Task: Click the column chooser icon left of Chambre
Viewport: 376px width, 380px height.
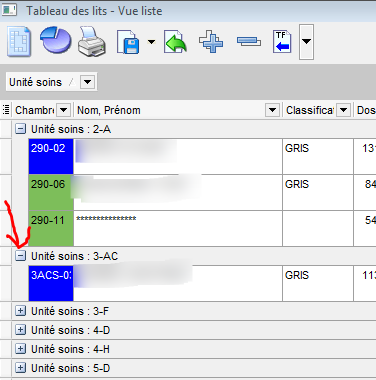Action: (6, 109)
